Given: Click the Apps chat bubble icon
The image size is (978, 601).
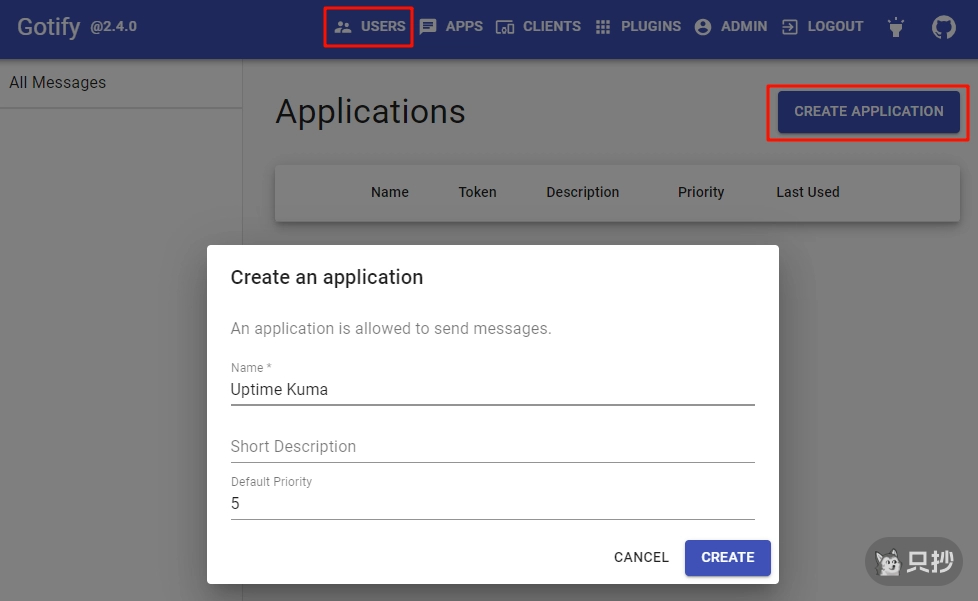Looking at the screenshot, I should pyautogui.click(x=428, y=27).
